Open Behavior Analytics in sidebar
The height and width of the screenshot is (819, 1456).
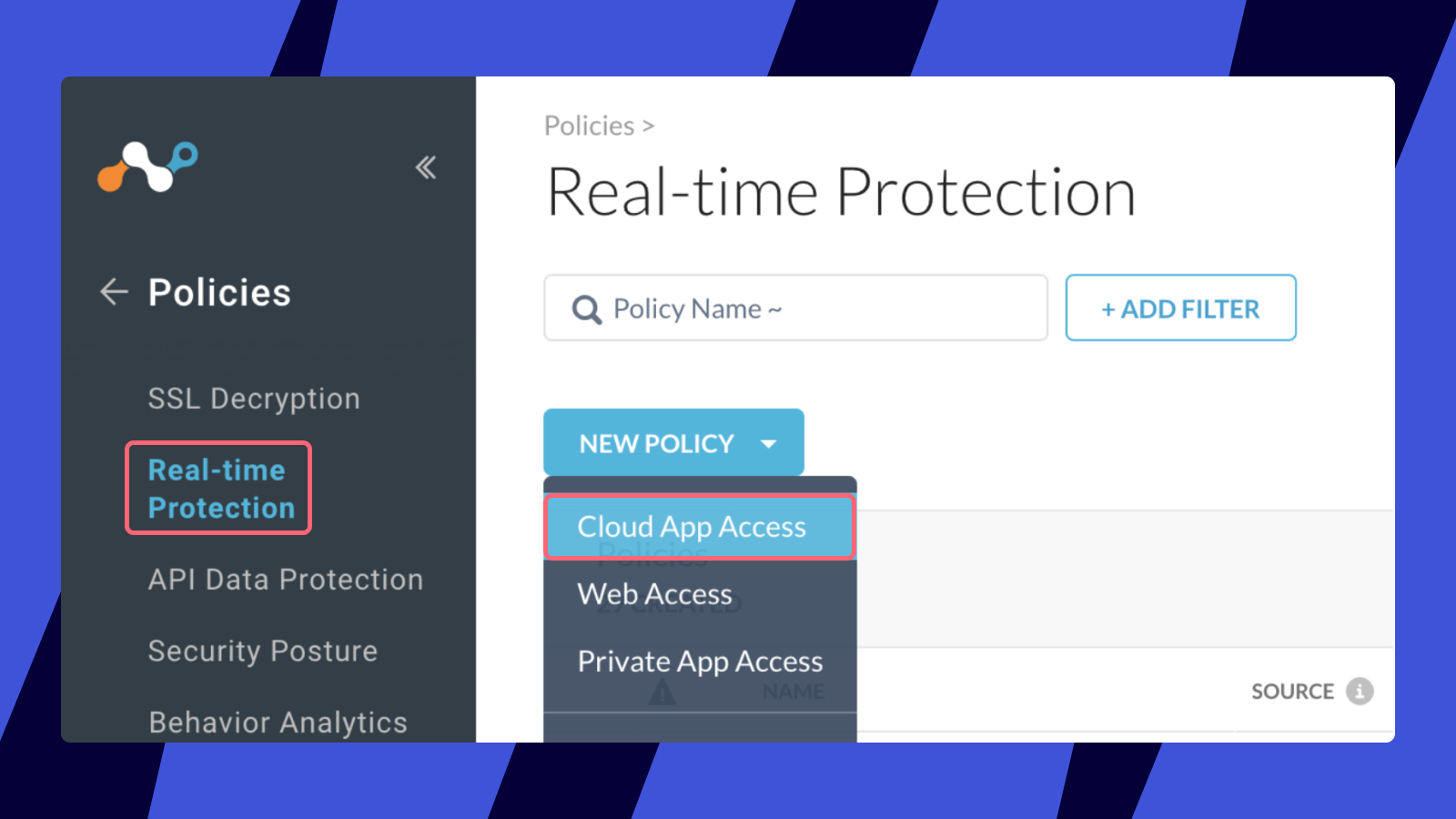(278, 723)
